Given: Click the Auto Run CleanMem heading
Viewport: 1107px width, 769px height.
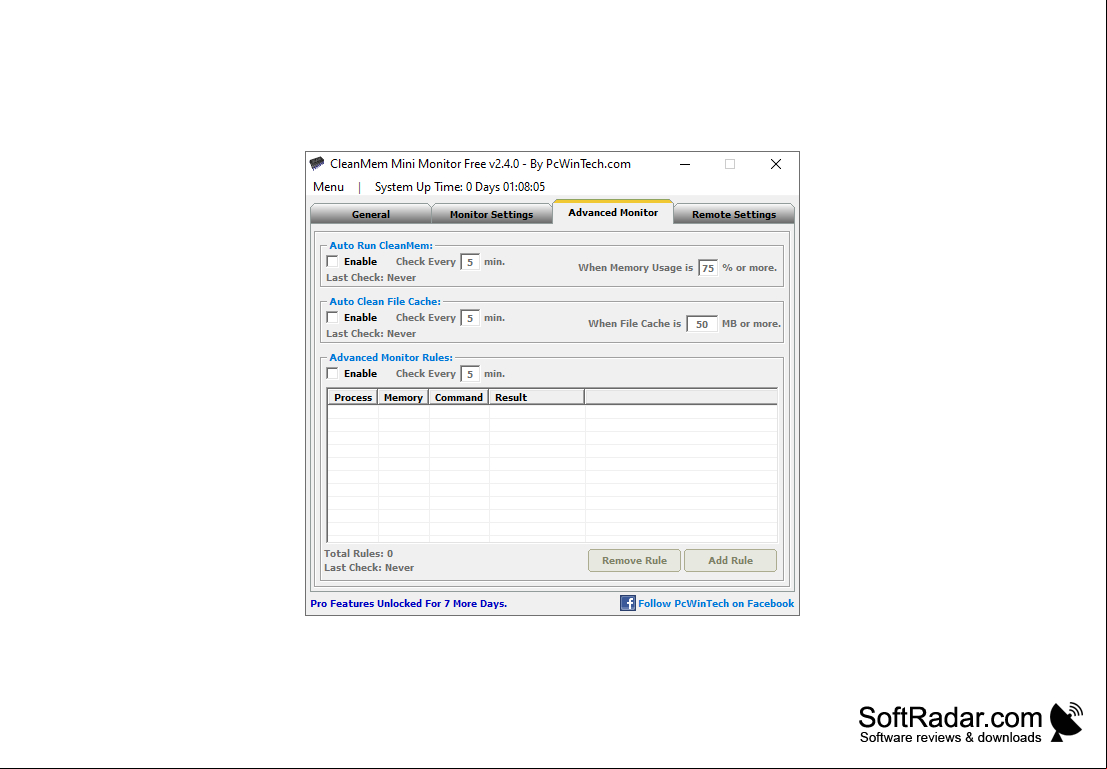Looking at the screenshot, I should tap(381, 246).
